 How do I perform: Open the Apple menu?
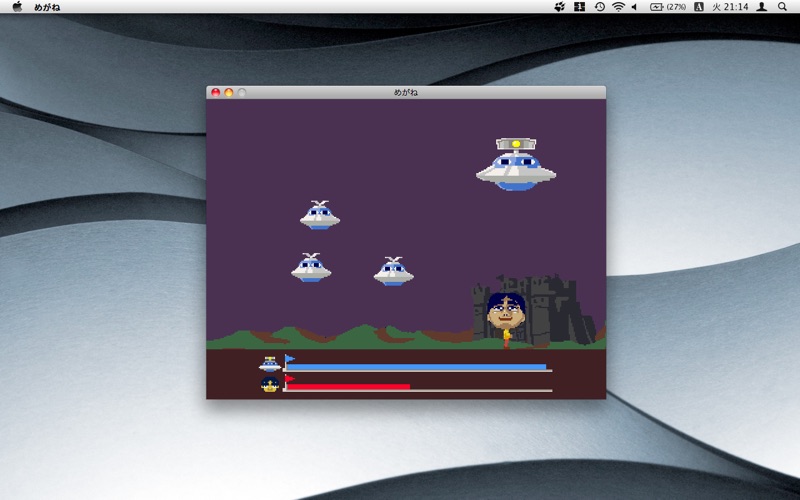(x=17, y=7)
